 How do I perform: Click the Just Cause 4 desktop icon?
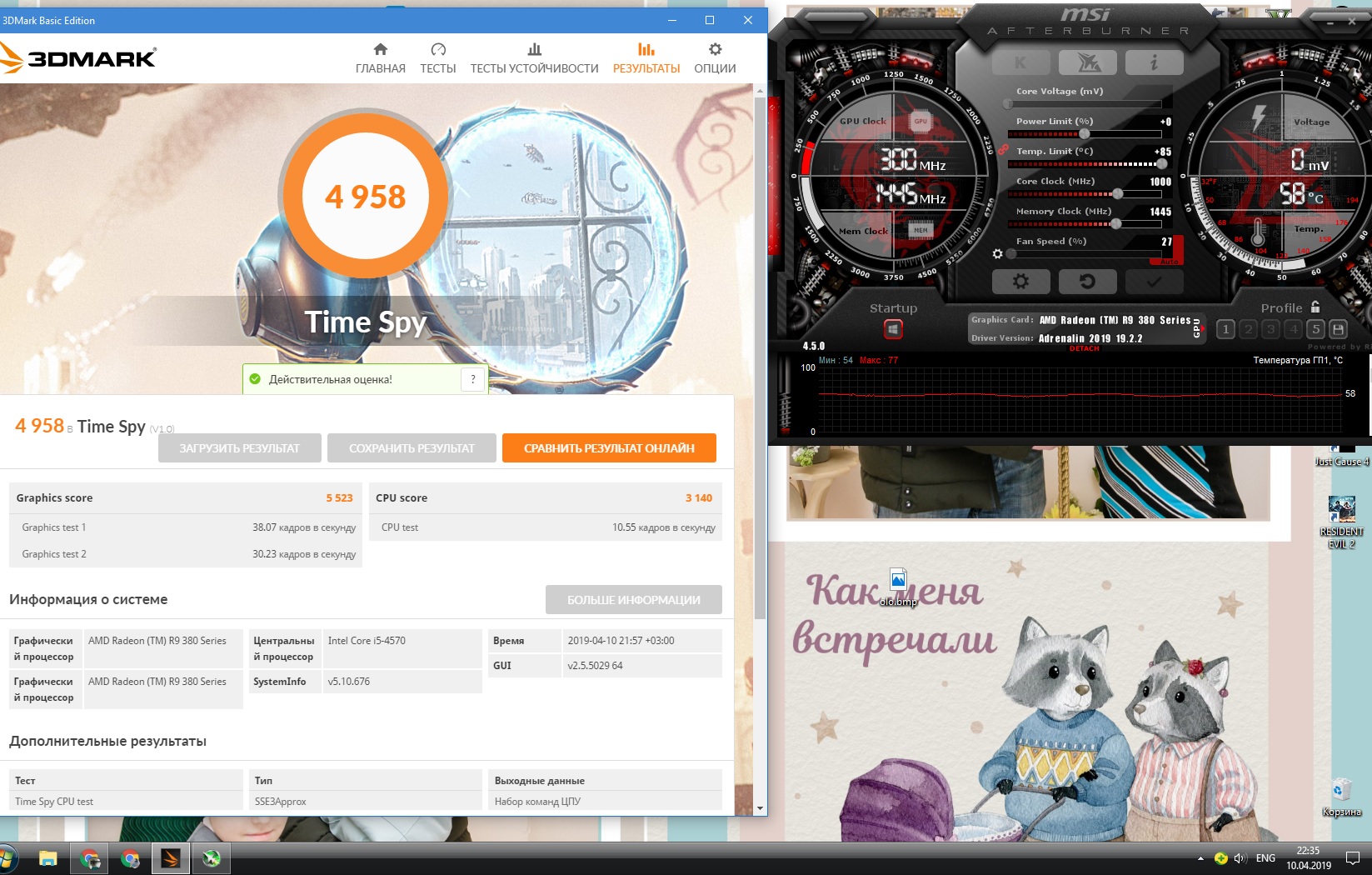pos(1341,456)
